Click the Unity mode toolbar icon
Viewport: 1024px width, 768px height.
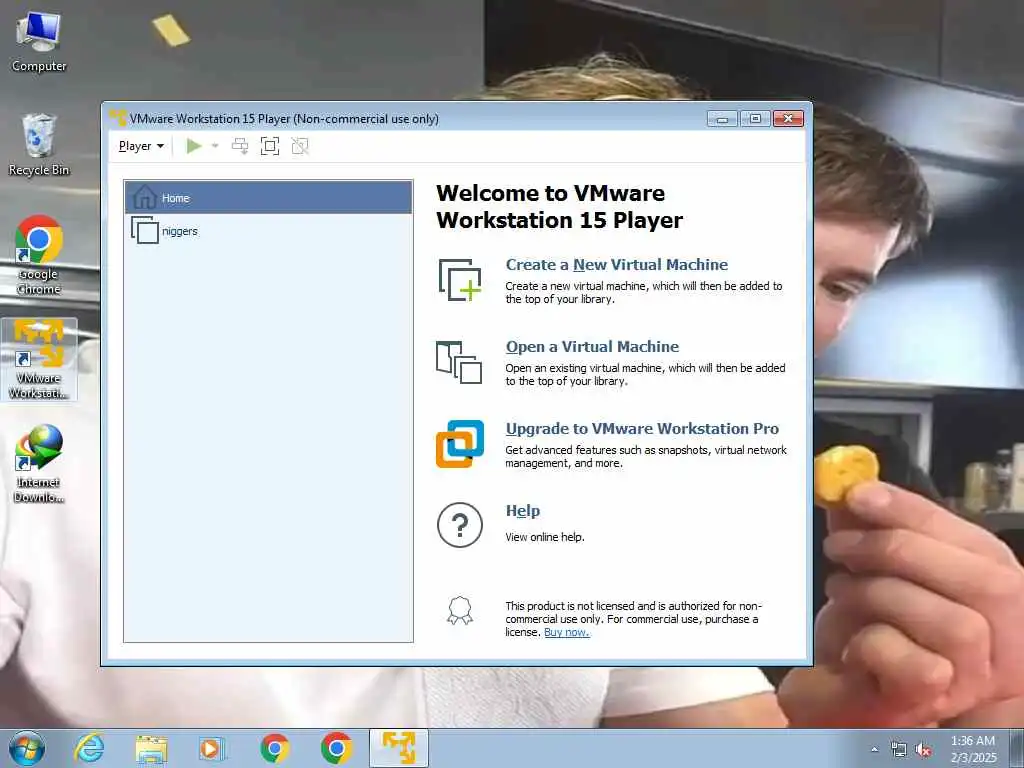click(x=300, y=146)
